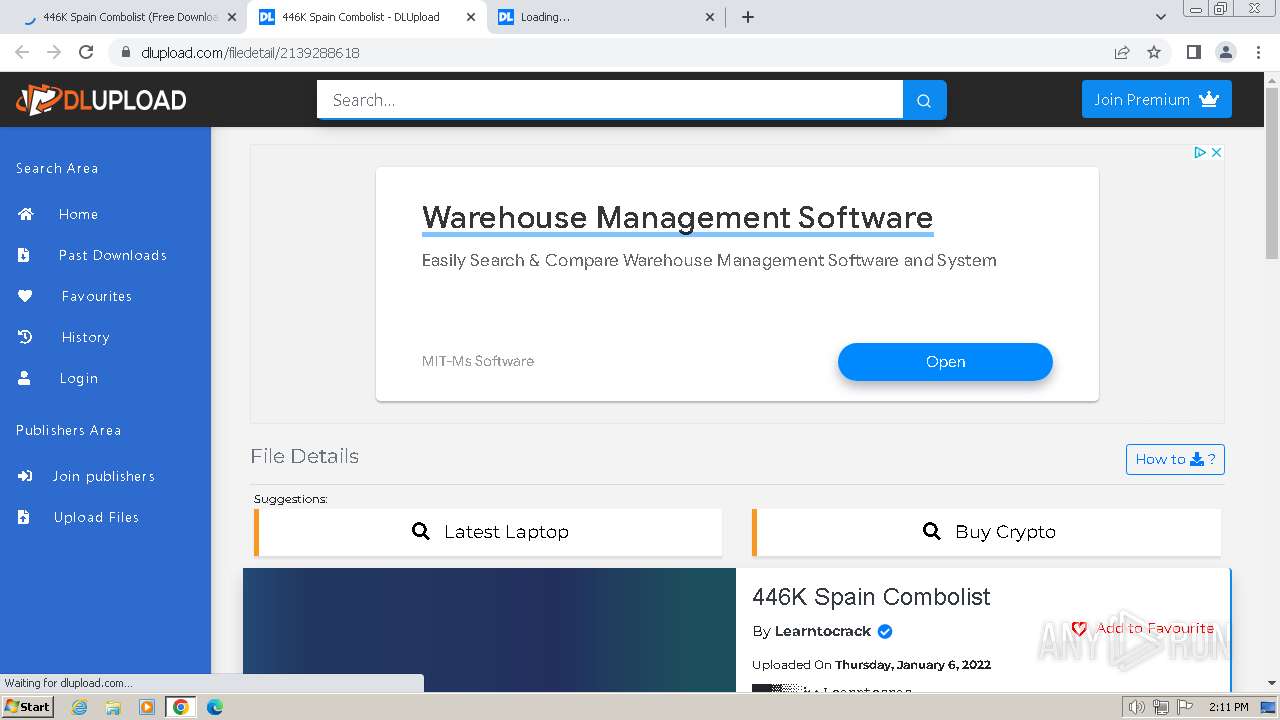1280x720 pixels.
Task: Open Upload Files link
Action: click(x=96, y=517)
